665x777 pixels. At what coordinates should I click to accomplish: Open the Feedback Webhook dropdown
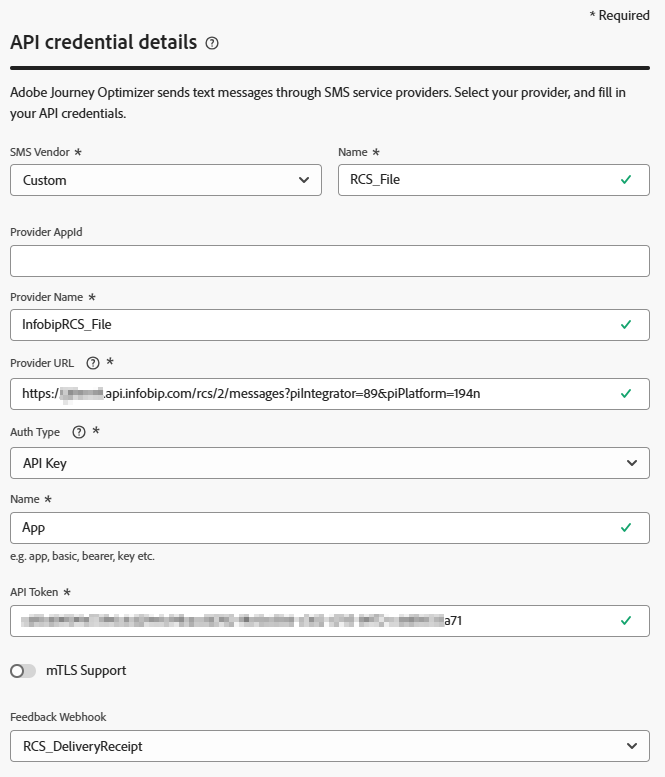click(x=329, y=745)
